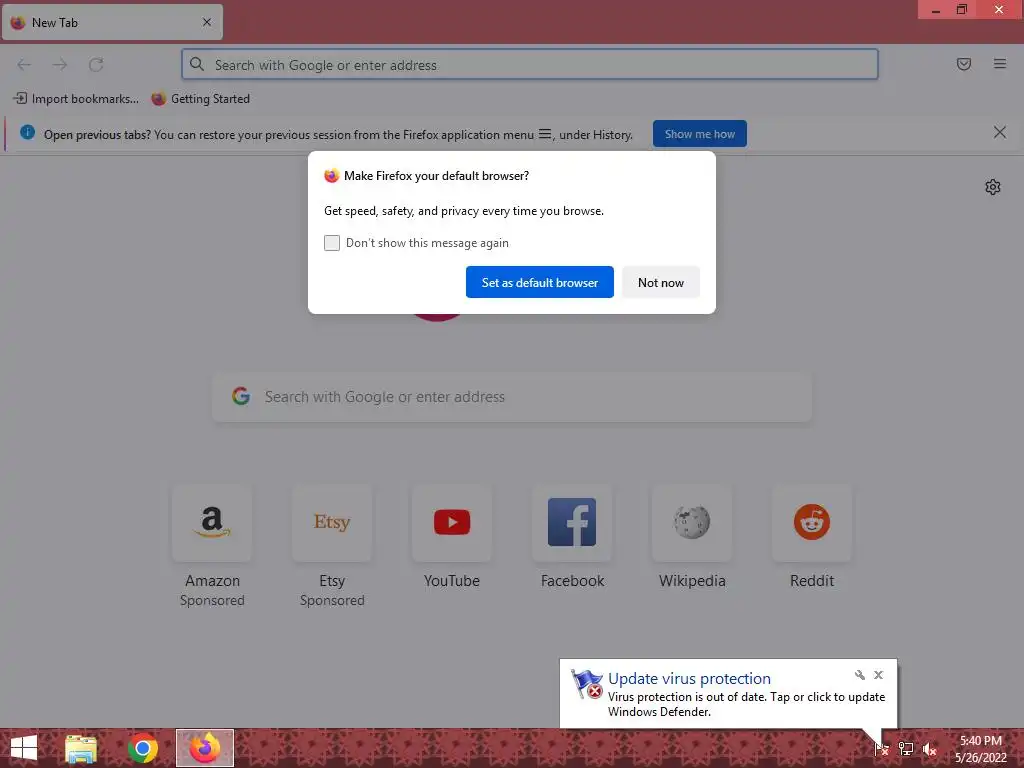Click the forward navigation arrow

click(x=60, y=65)
